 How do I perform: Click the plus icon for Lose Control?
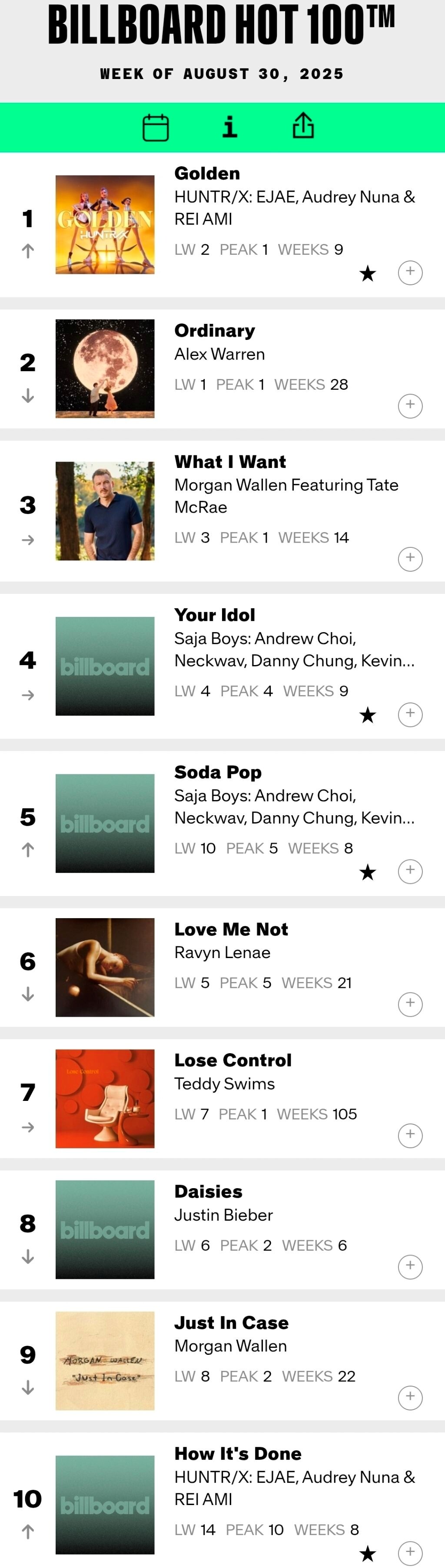[x=410, y=1135]
